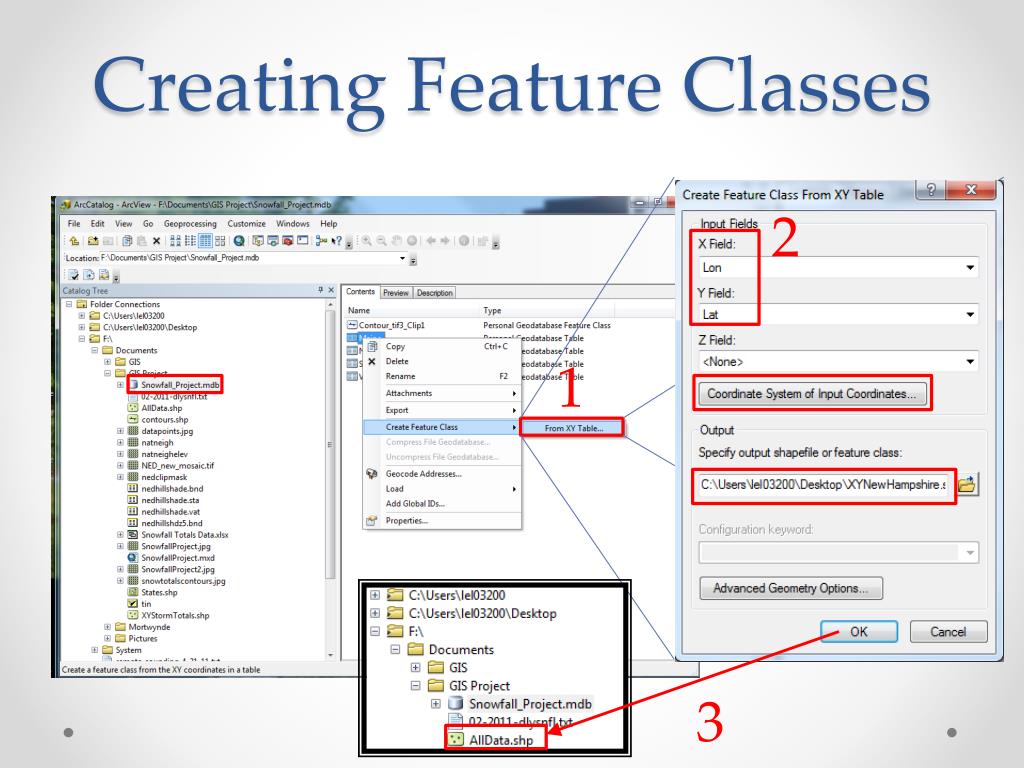Click the Go Back extent arrow

(431, 241)
